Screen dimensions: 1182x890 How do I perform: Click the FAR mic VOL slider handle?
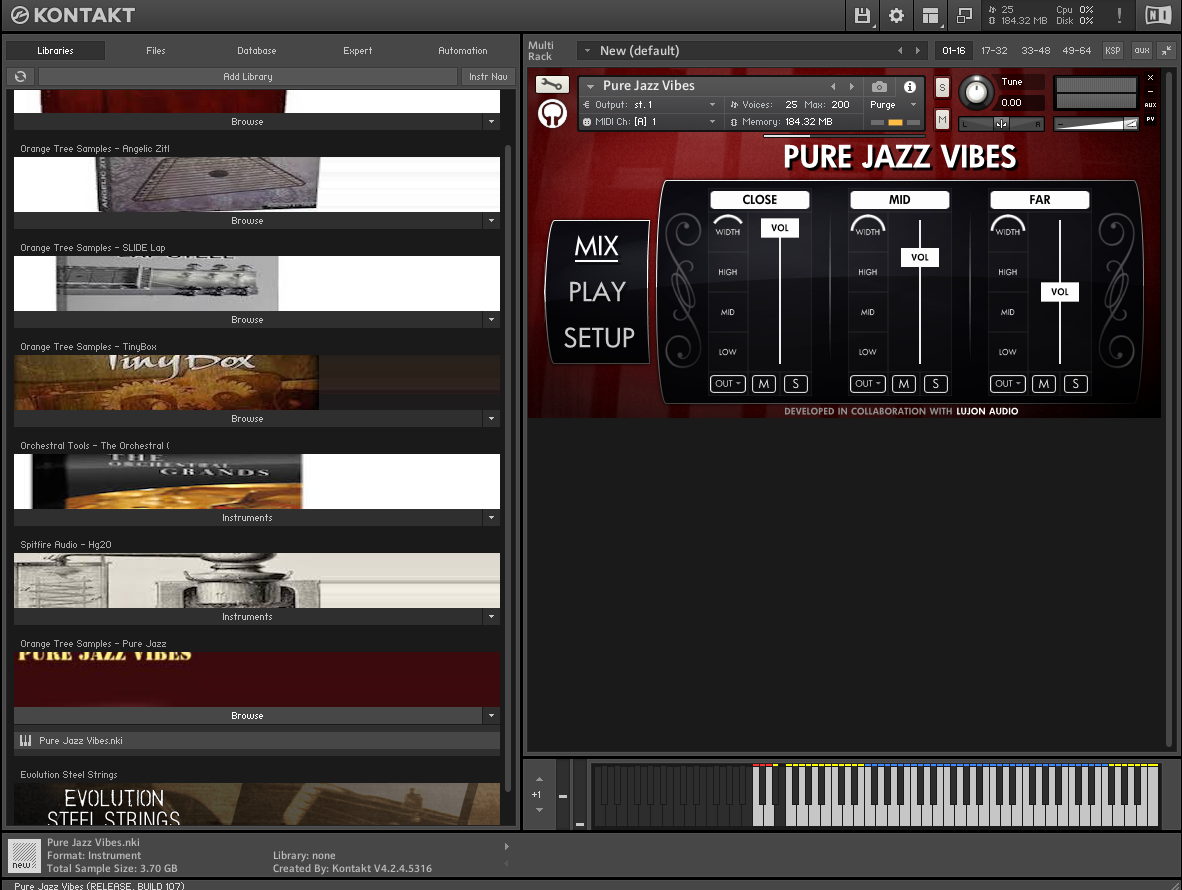click(x=1060, y=292)
